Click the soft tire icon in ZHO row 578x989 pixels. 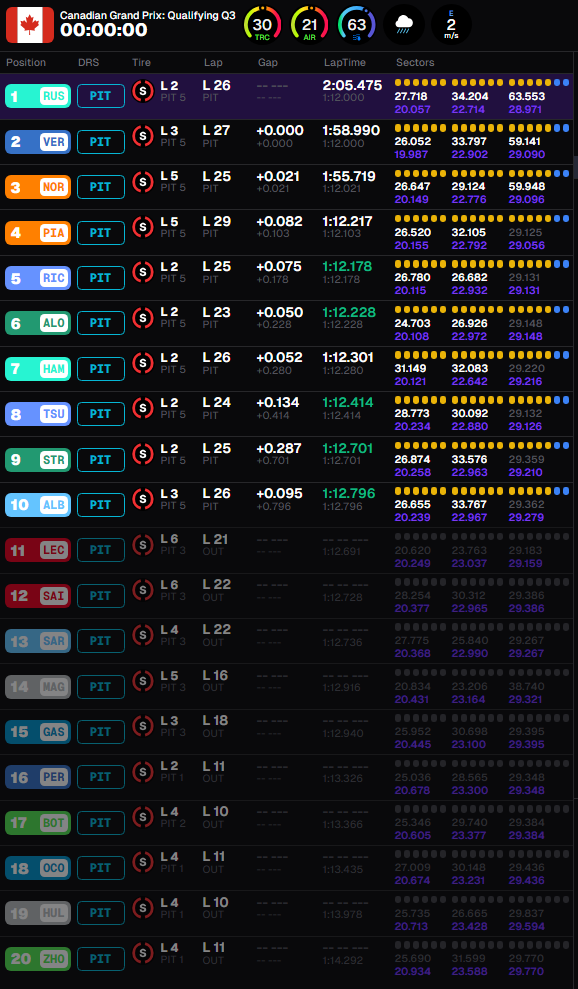pos(143,953)
